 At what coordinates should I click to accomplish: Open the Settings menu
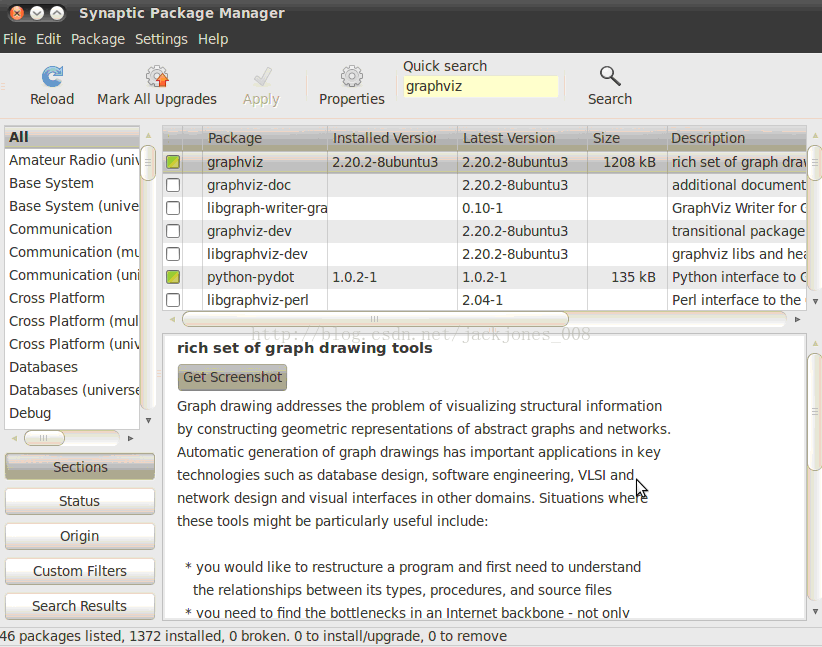pos(161,39)
